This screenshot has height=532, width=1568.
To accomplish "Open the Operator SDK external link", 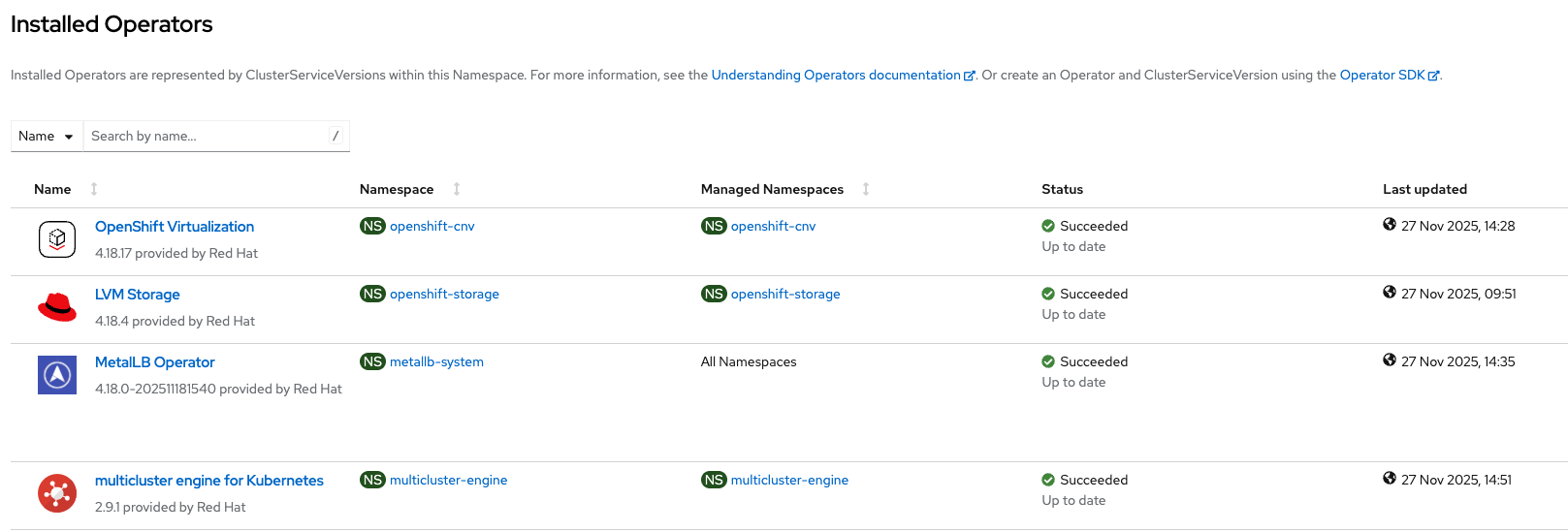I will 1383,75.
